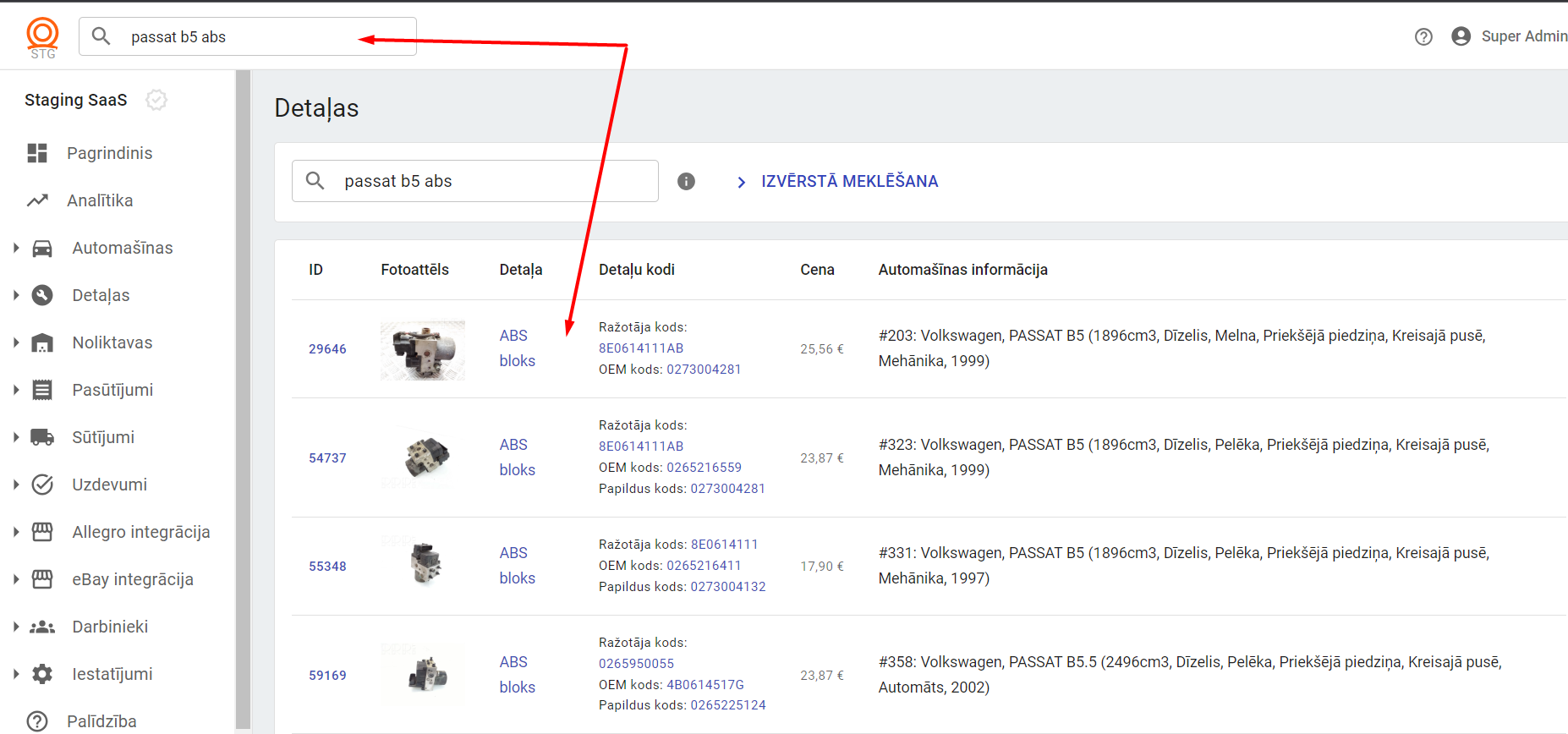Expand the Noliktavas menu arrow
Screen dimensions: 1568x734
pyautogui.click(x=15, y=342)
